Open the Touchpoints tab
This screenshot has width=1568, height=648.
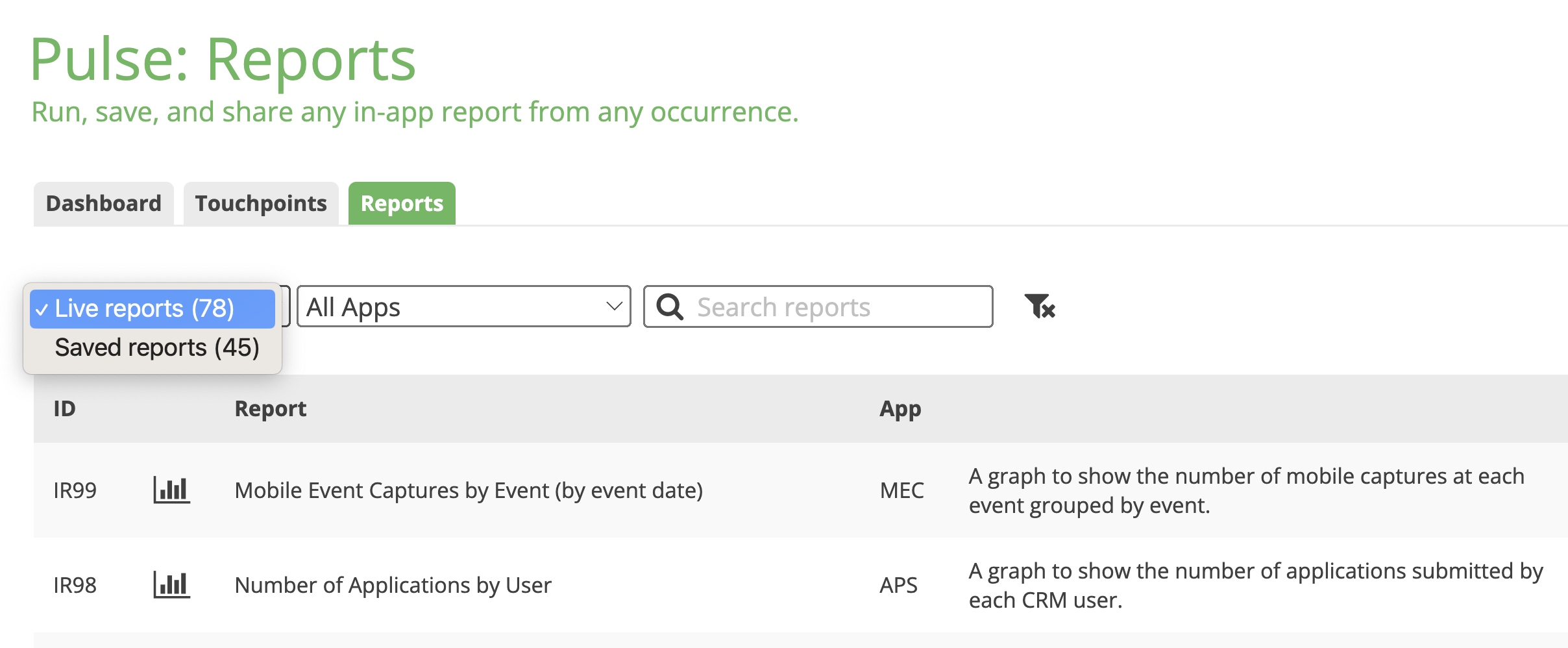[x=261, y=204]
